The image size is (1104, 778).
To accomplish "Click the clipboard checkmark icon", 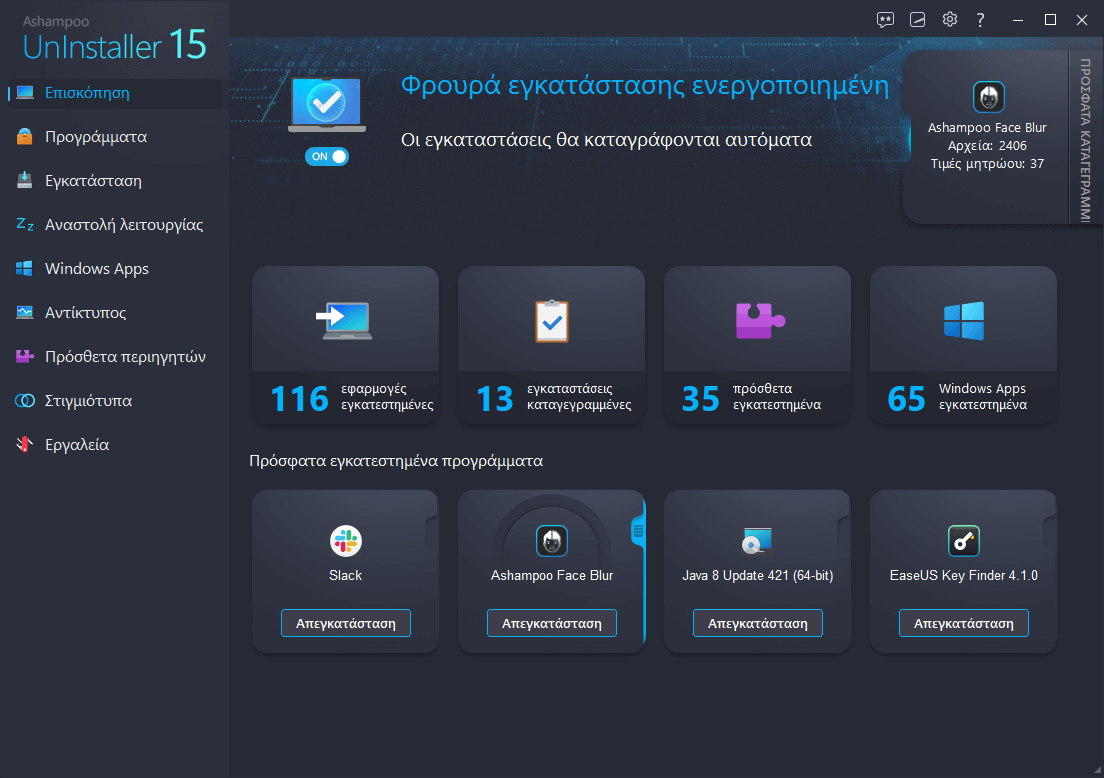I will click(551, 321).
